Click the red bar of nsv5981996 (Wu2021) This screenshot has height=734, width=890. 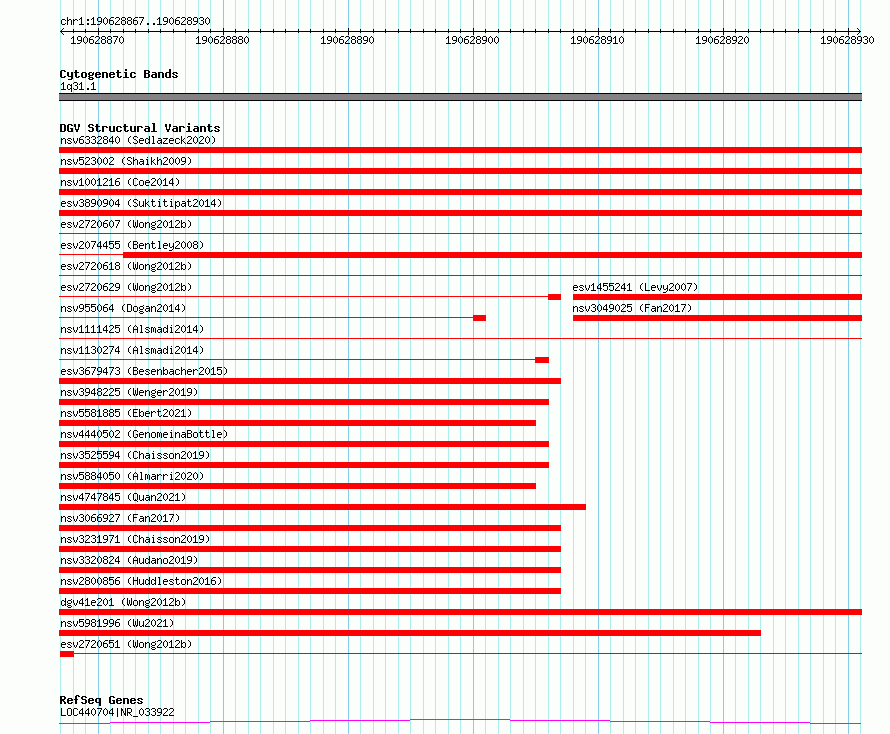410,633
